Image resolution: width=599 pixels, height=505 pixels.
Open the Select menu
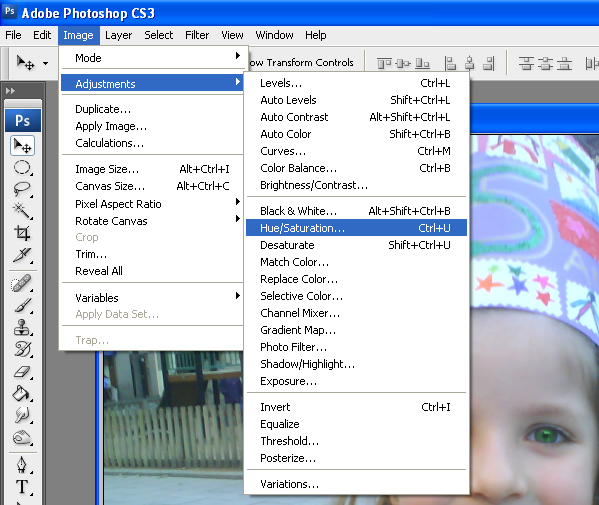pos(159,35)
